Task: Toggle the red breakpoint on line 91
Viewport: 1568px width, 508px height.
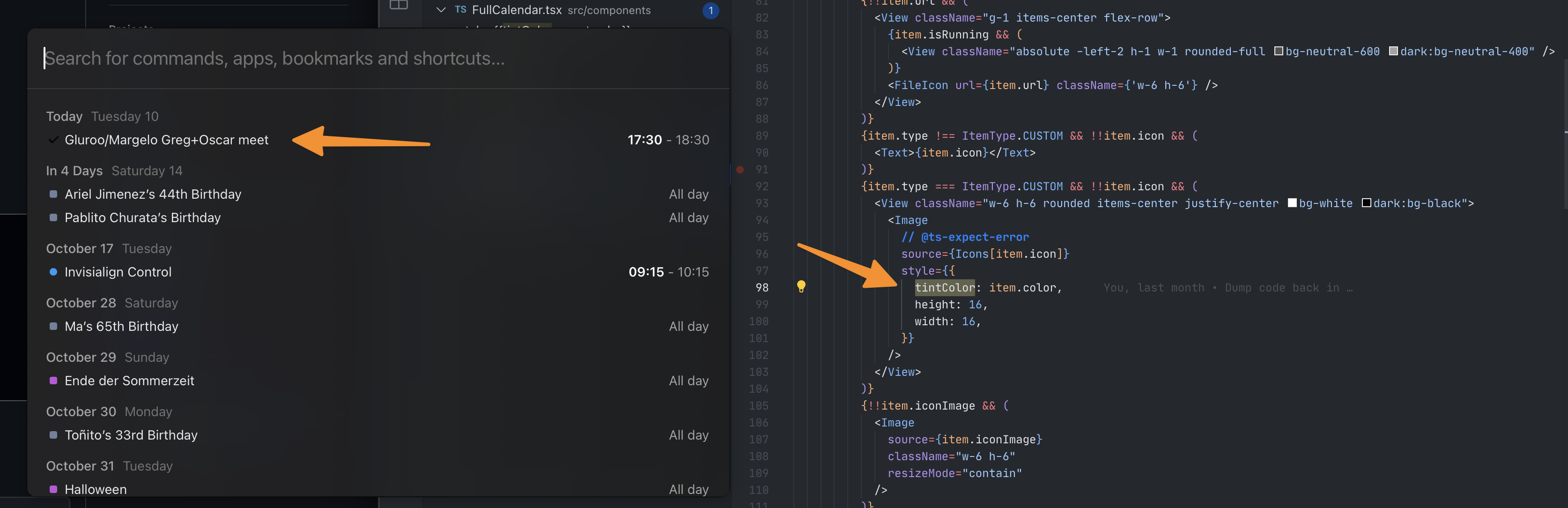Action: tap(740, 170)
